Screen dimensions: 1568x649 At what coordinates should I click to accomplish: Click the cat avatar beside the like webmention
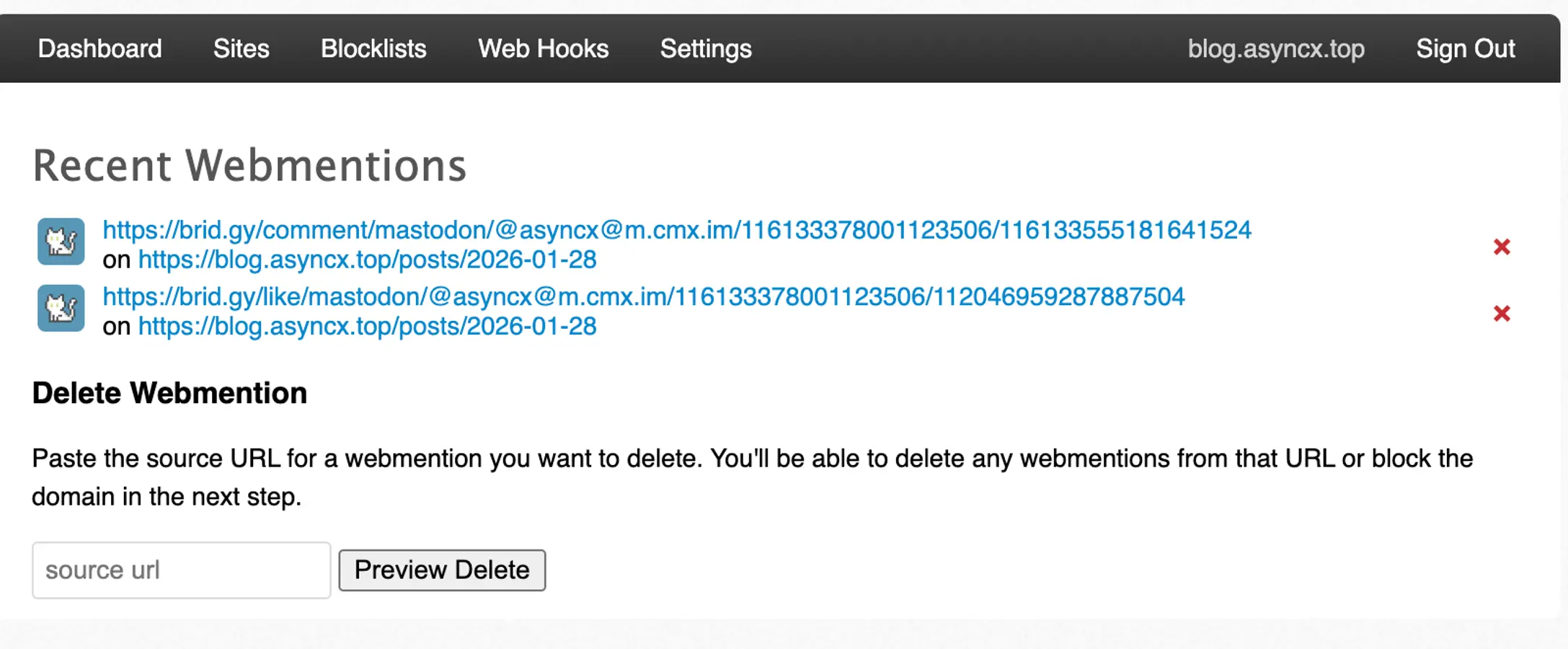coord(61,308)
